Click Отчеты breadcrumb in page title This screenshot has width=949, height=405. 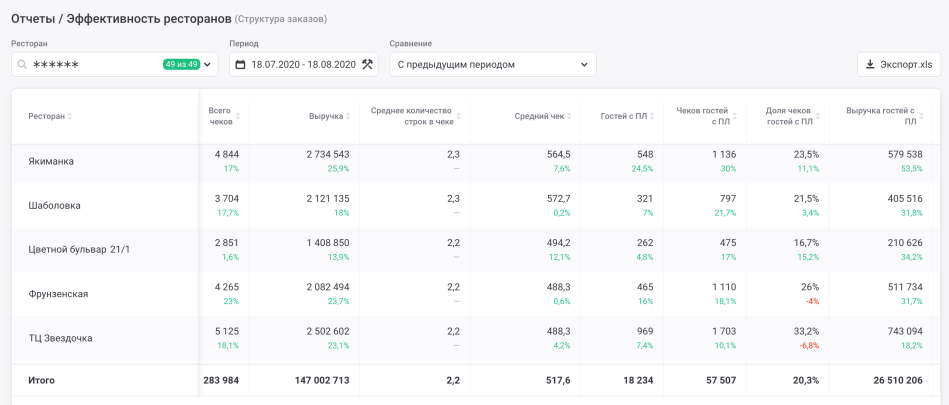click(x=36, y=18)
